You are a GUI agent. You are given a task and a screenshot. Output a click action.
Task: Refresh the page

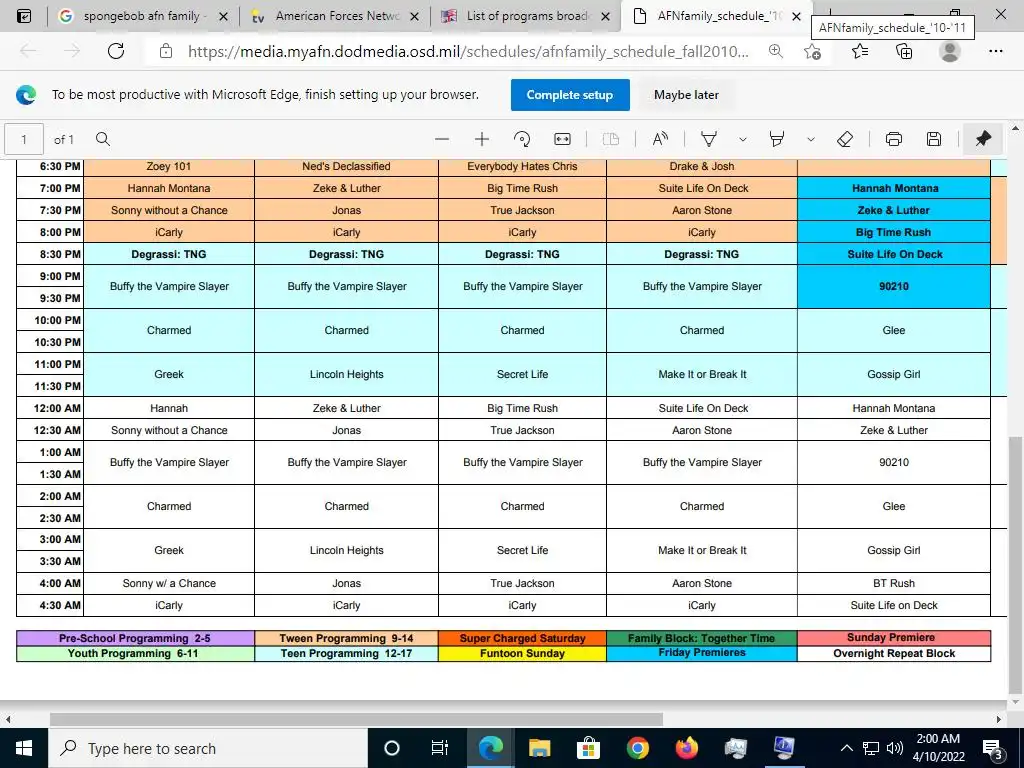tap(116, 51)
